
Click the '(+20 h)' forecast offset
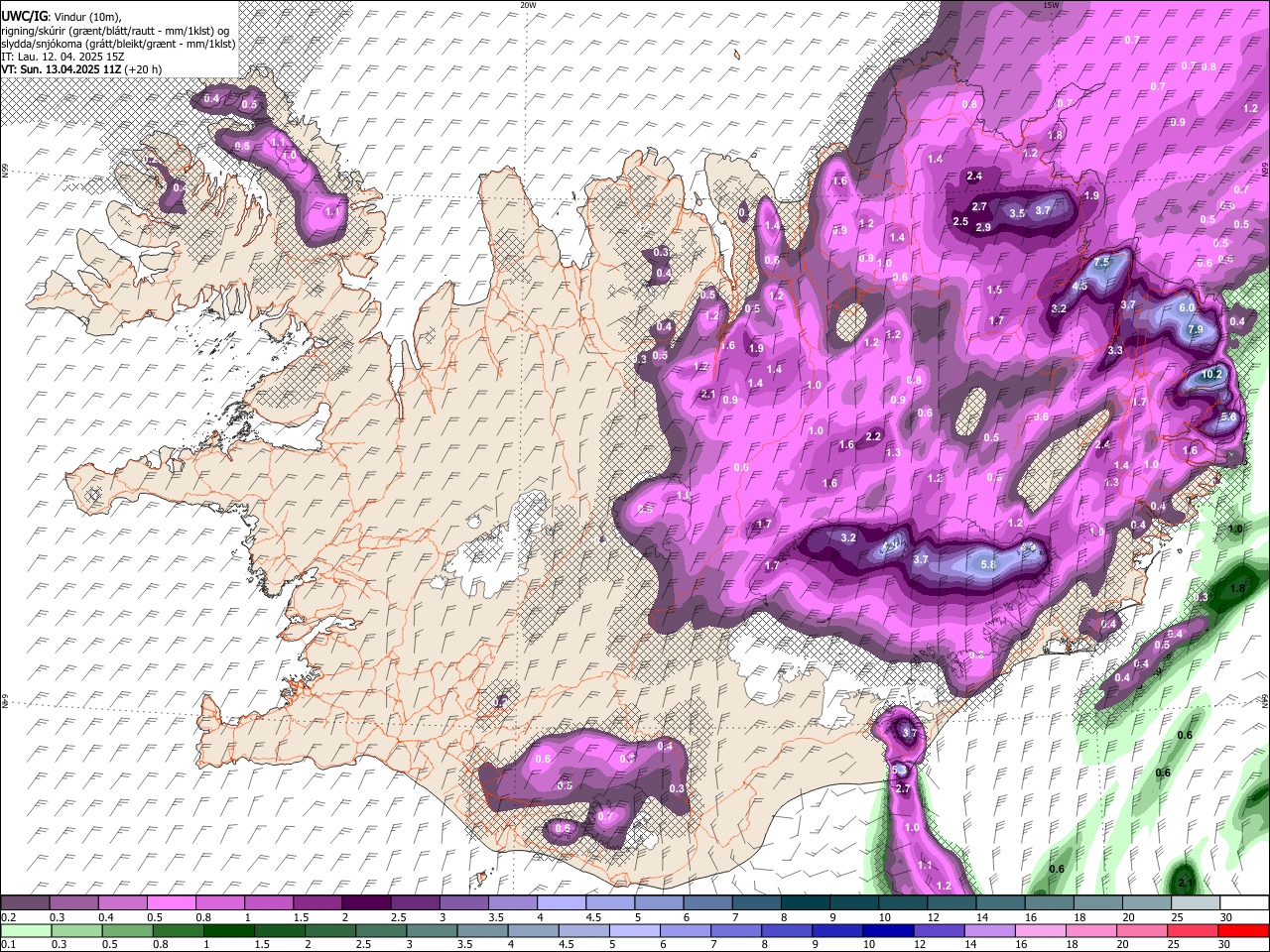143,69
